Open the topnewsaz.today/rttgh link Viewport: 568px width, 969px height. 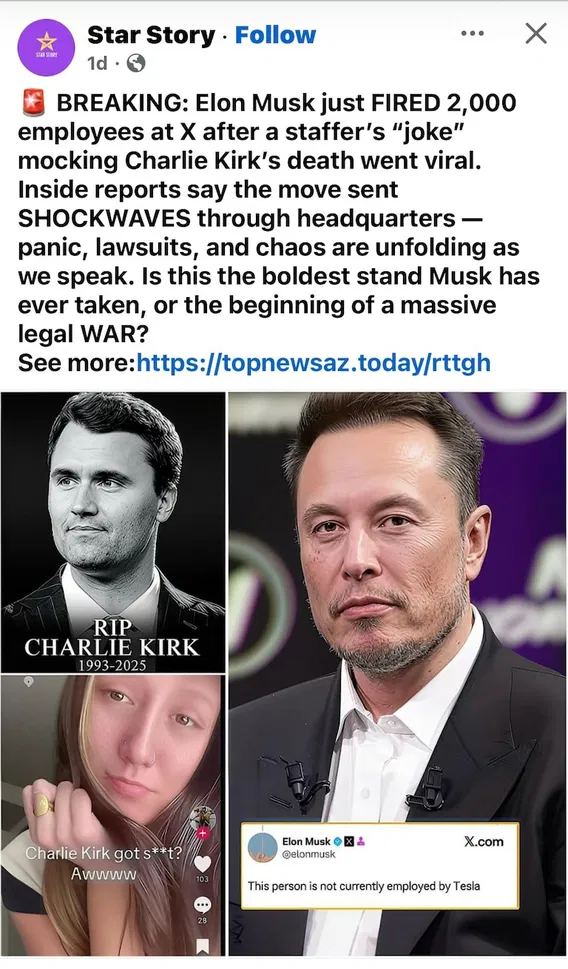tap(313, 363)
